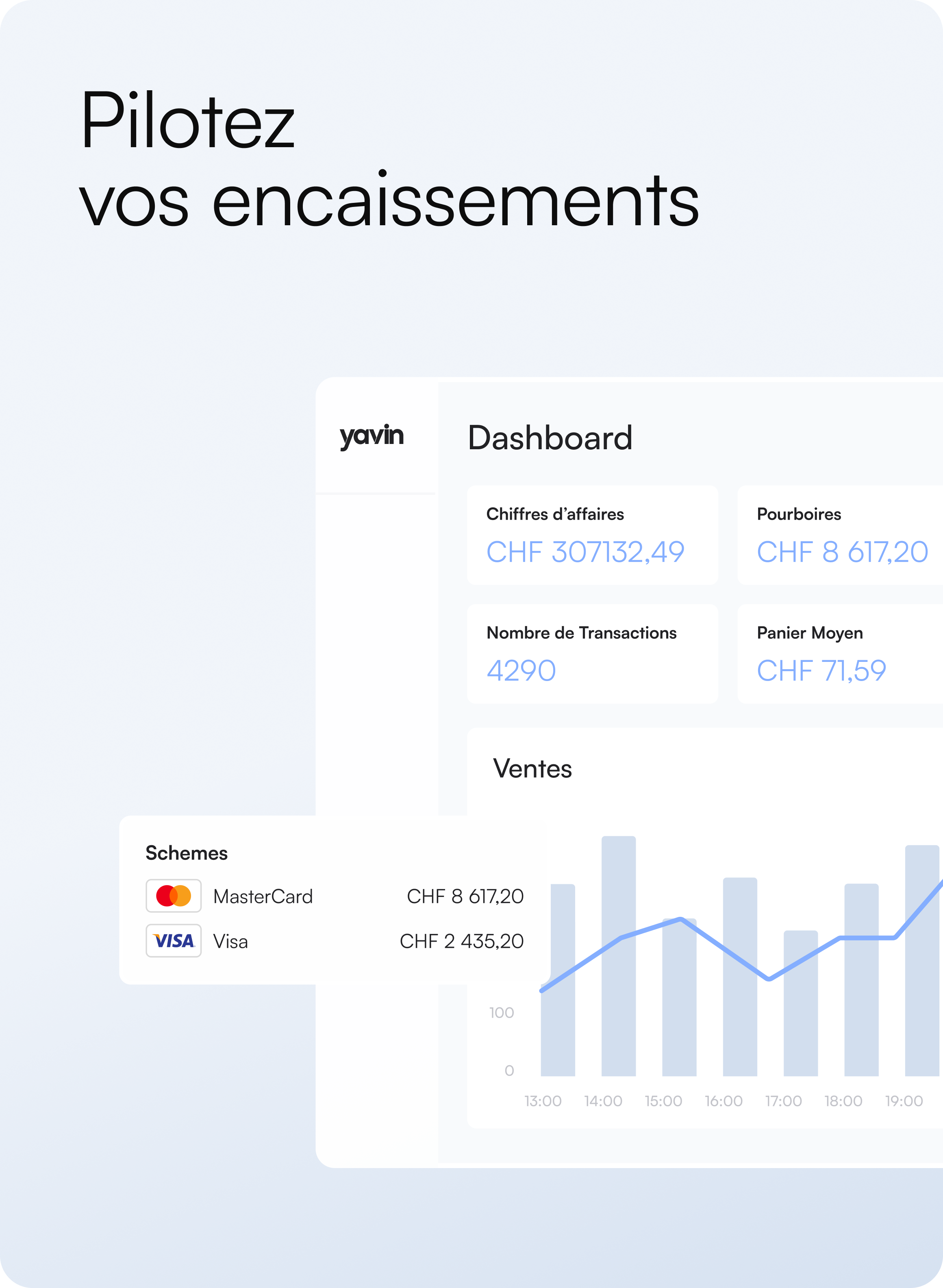Select the Panier Moyen card
The width and height of the screenshot is (943, 1288).
coord(839,653)
